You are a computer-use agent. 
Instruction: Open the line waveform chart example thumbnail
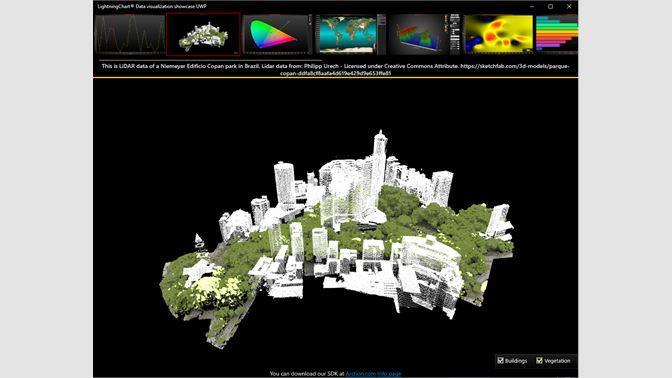(130, 34)
